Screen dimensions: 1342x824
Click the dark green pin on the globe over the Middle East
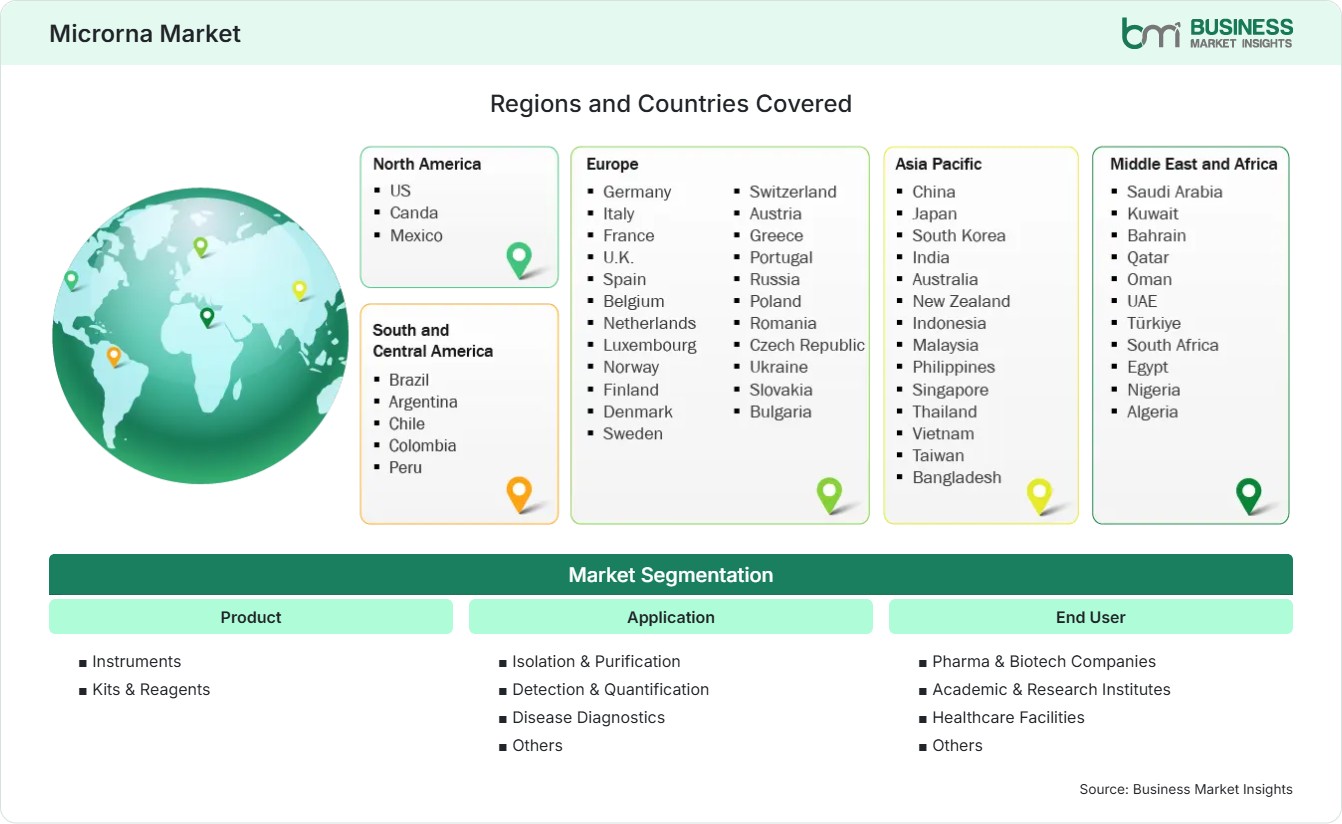click(x=207, y=317)
